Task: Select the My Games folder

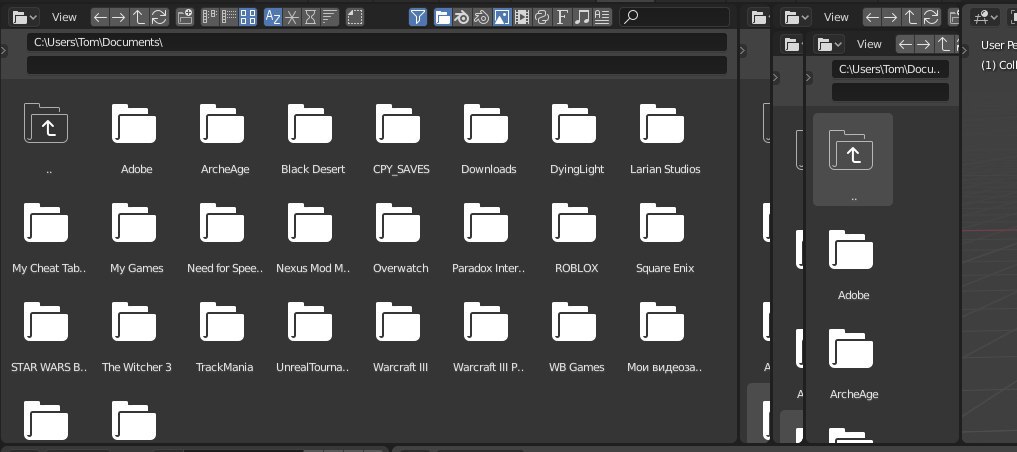Action: pyautogui.click(x=135, y=237)
